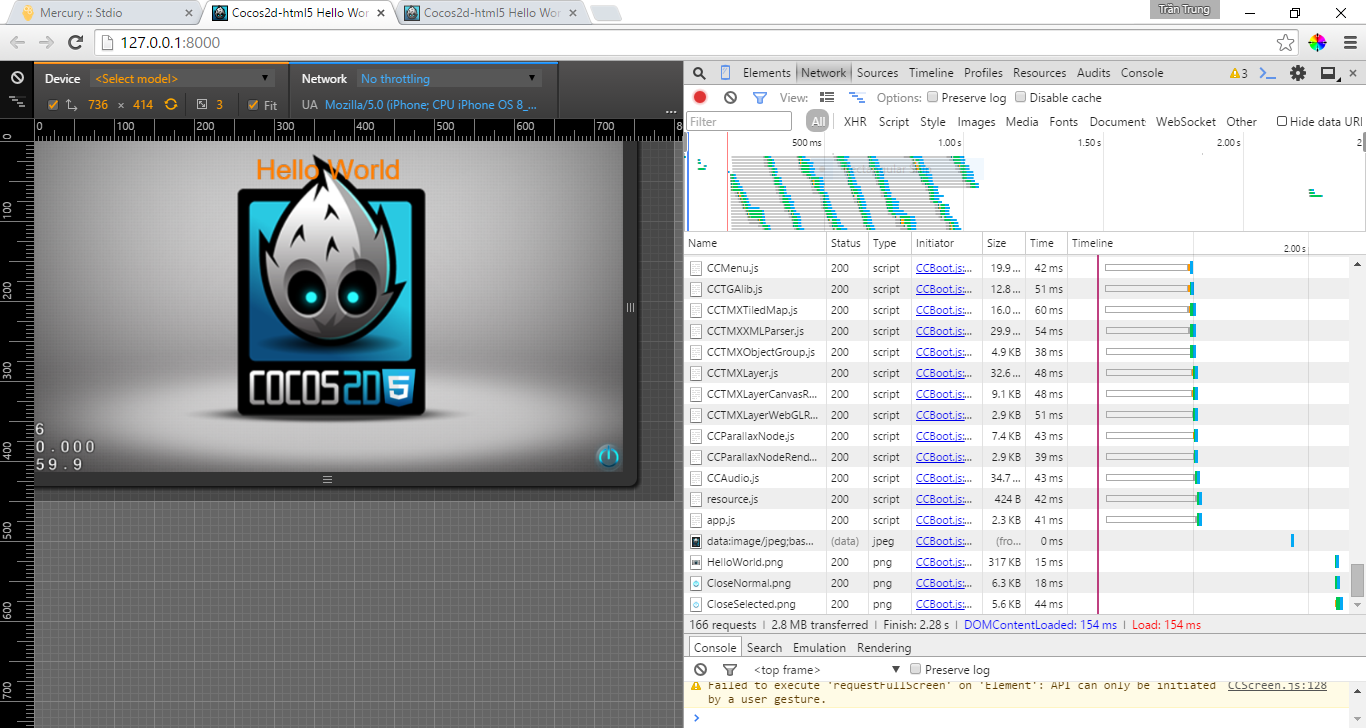Select the resource.js request row
1366x728 pixels.
click(1018, 499)
